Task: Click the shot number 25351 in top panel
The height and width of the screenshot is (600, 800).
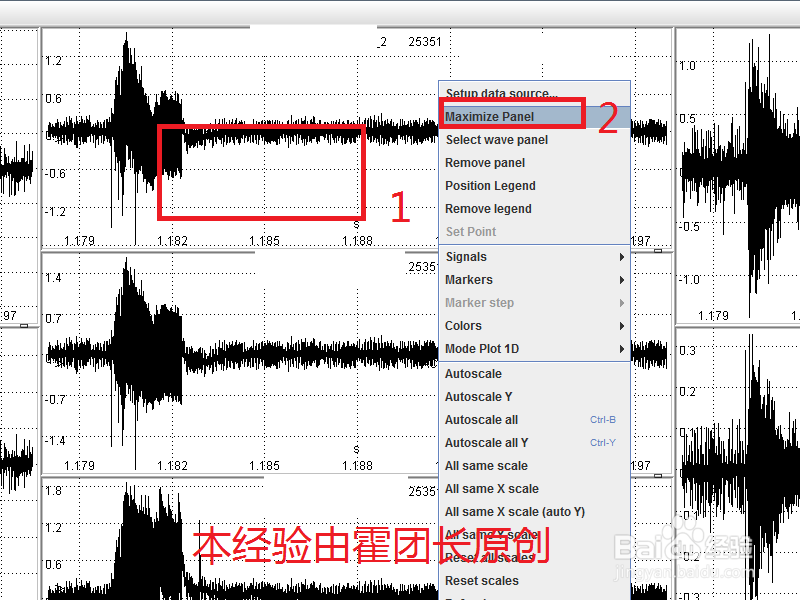Action: point(424,42)
